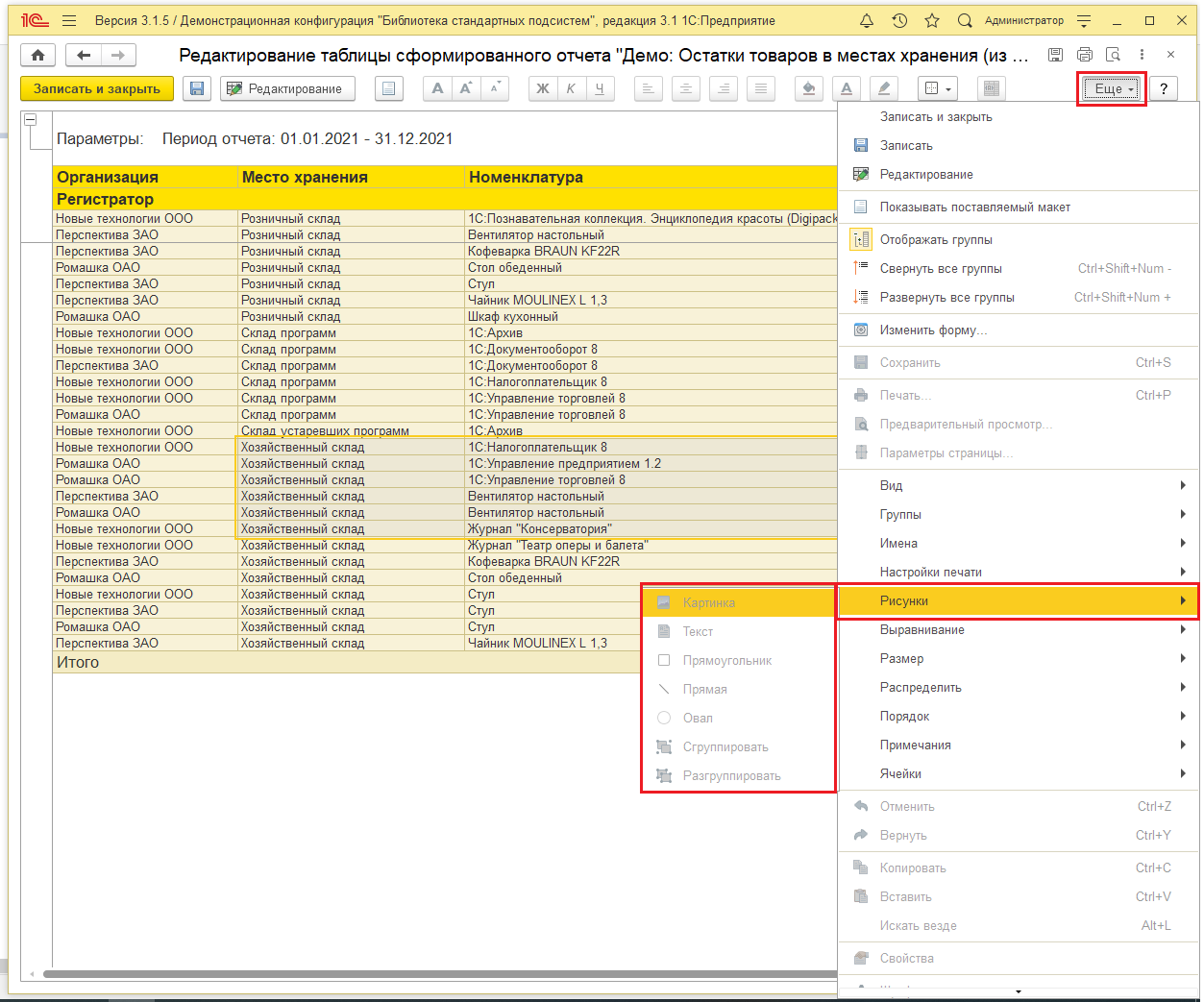Click the search magnifier in title bar
This screenshot has height=1002, width=1204.
pyautogui.click(x=965, y=20)
